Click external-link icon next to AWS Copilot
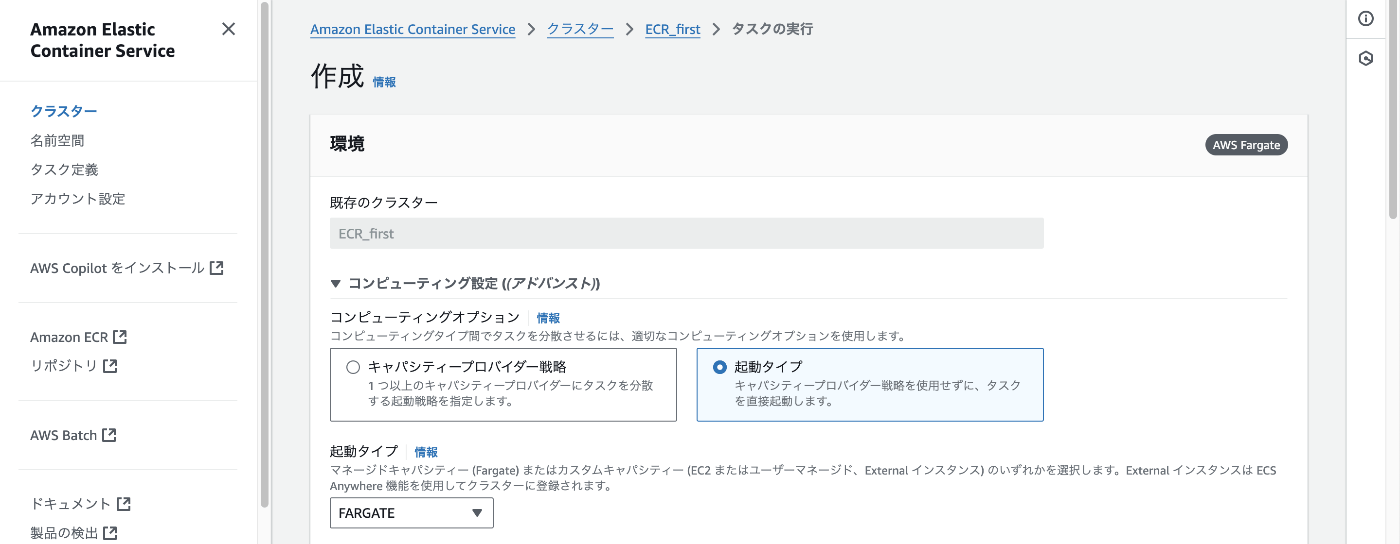This screenshot has height=544, width=1400. tap(216, 268)
